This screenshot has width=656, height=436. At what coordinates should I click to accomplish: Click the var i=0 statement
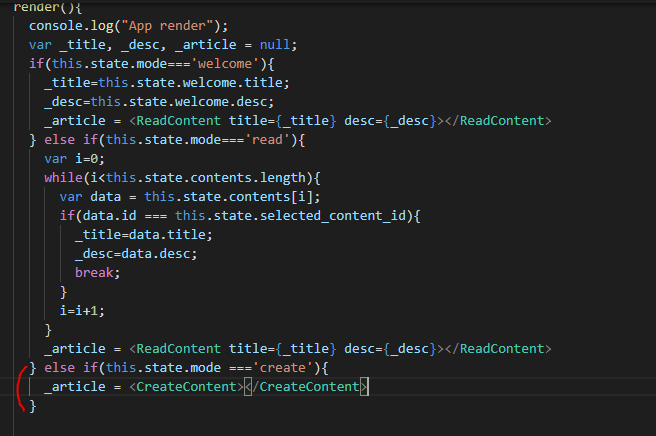tap(74, 159)
